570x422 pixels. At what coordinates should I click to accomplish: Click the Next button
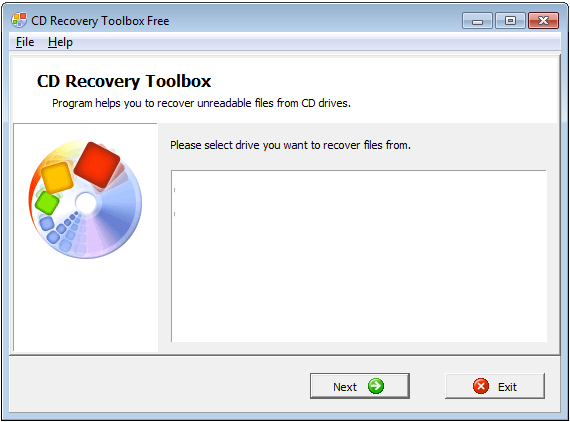360,386
